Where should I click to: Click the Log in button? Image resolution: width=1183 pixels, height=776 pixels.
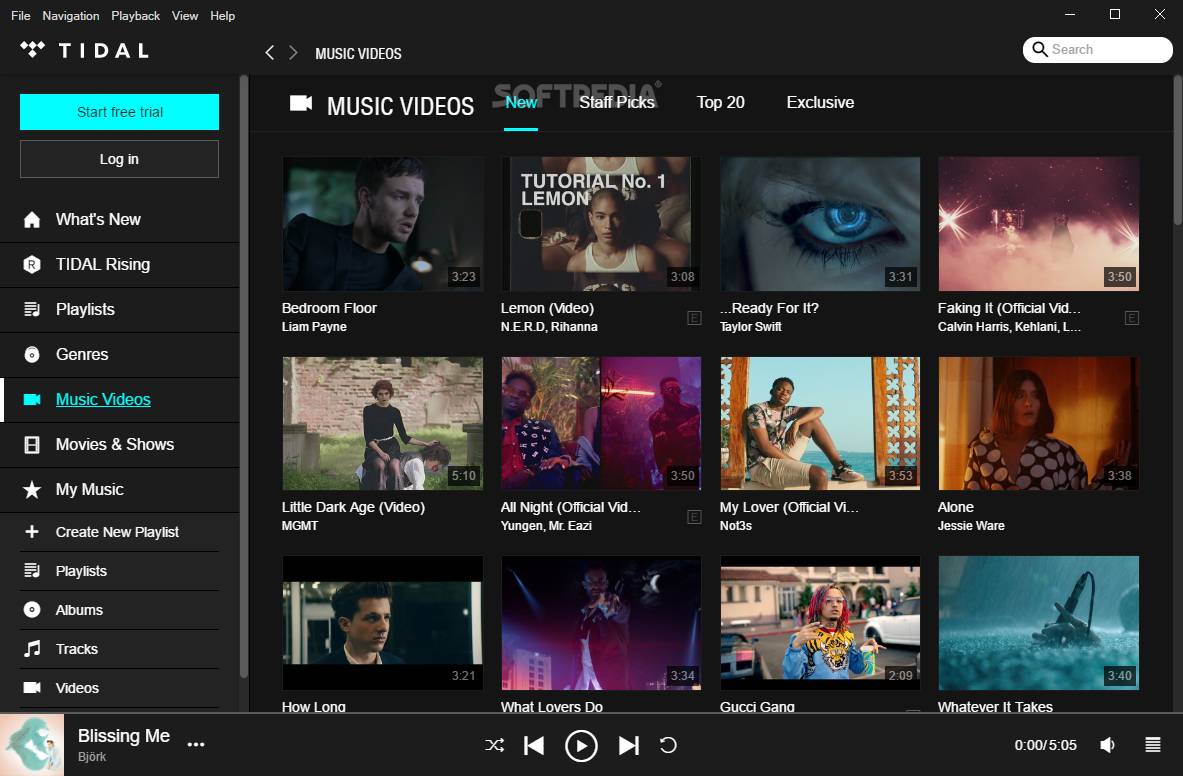point(119,159)
